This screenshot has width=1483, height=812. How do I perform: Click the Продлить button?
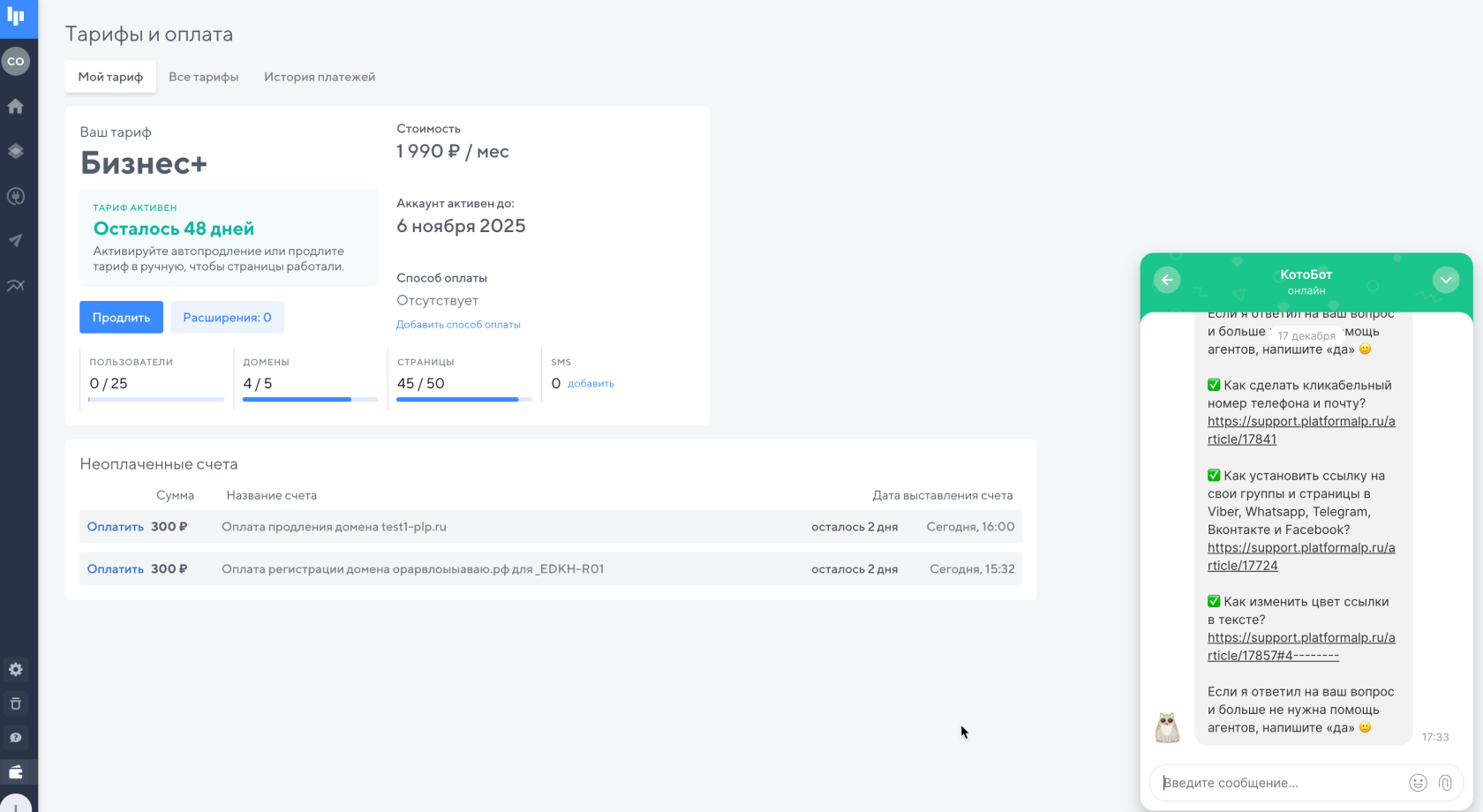click(x=121, y=318)
